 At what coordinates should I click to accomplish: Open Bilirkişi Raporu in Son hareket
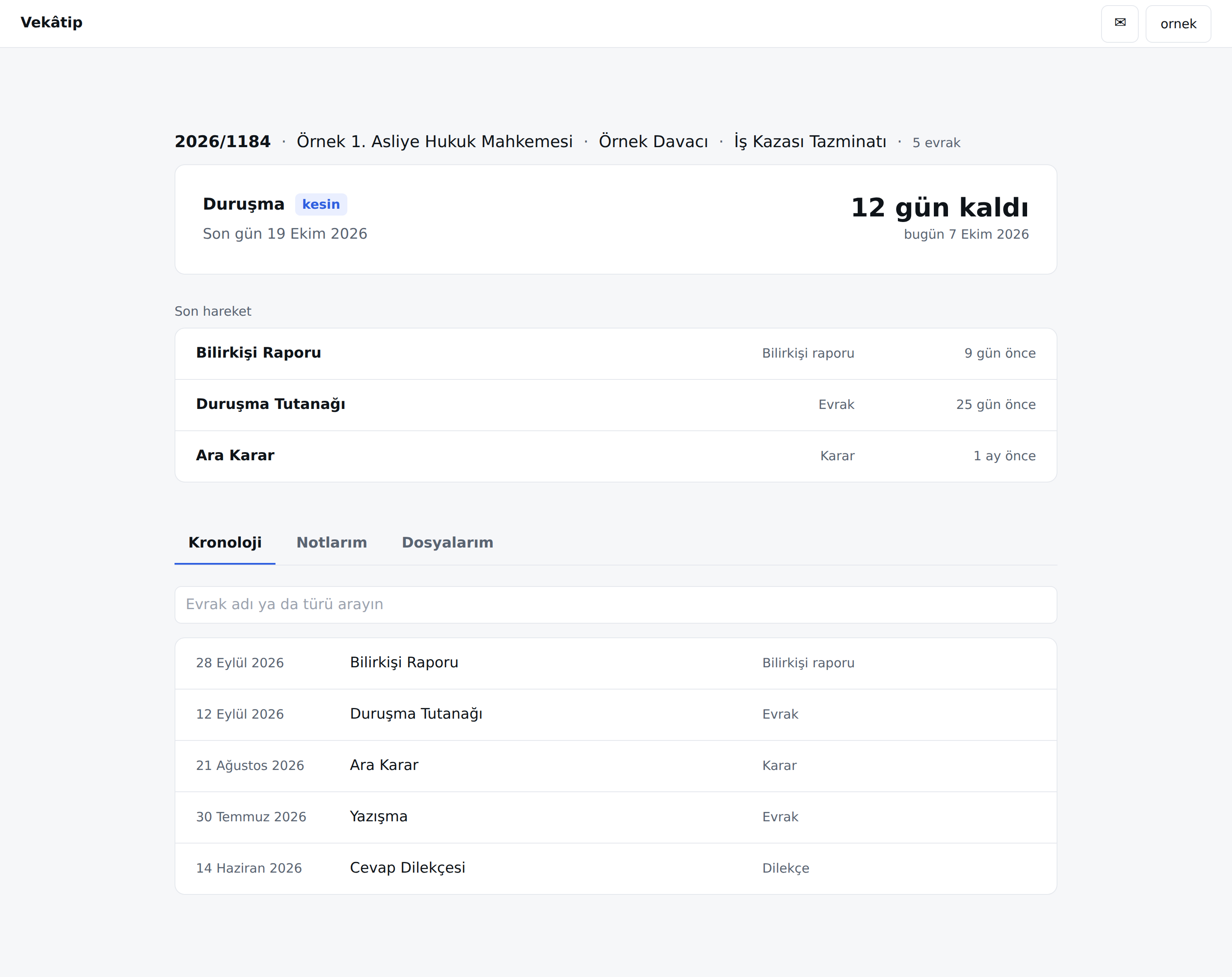coord(616,353)
